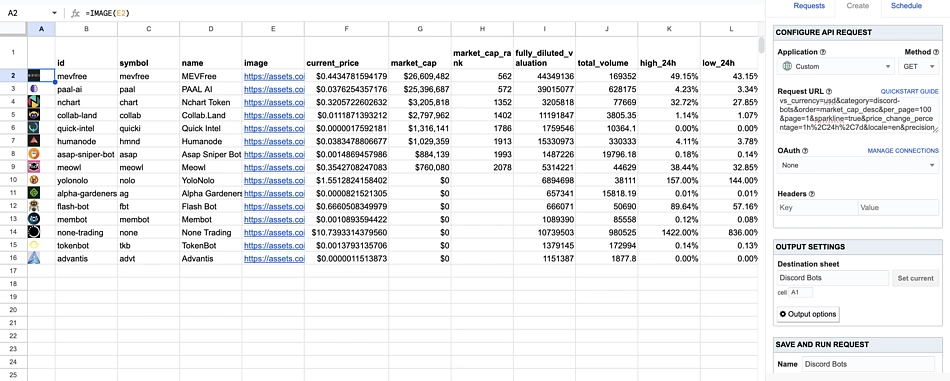Image resolution: width=950 pixels, height=381 pixels.
Task: Click the meowl coin logo image
Action: click(x=34, y=167)
